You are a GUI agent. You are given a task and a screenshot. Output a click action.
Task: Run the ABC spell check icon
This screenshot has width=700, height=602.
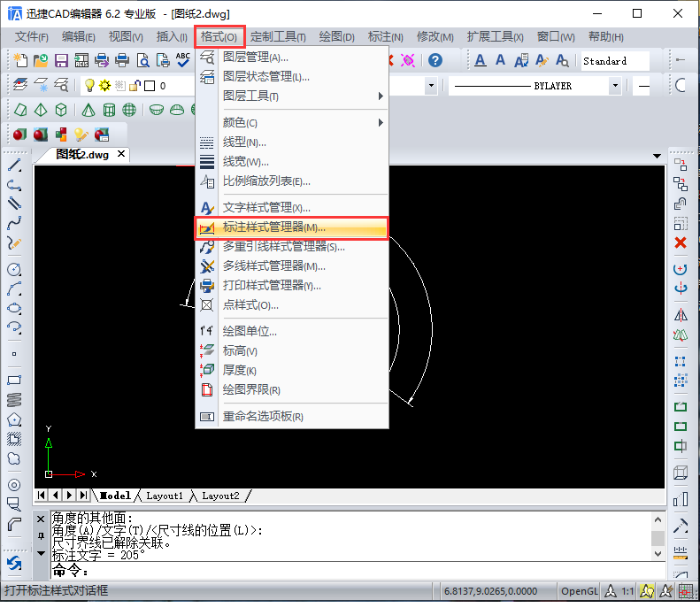(x=183, y=60)
